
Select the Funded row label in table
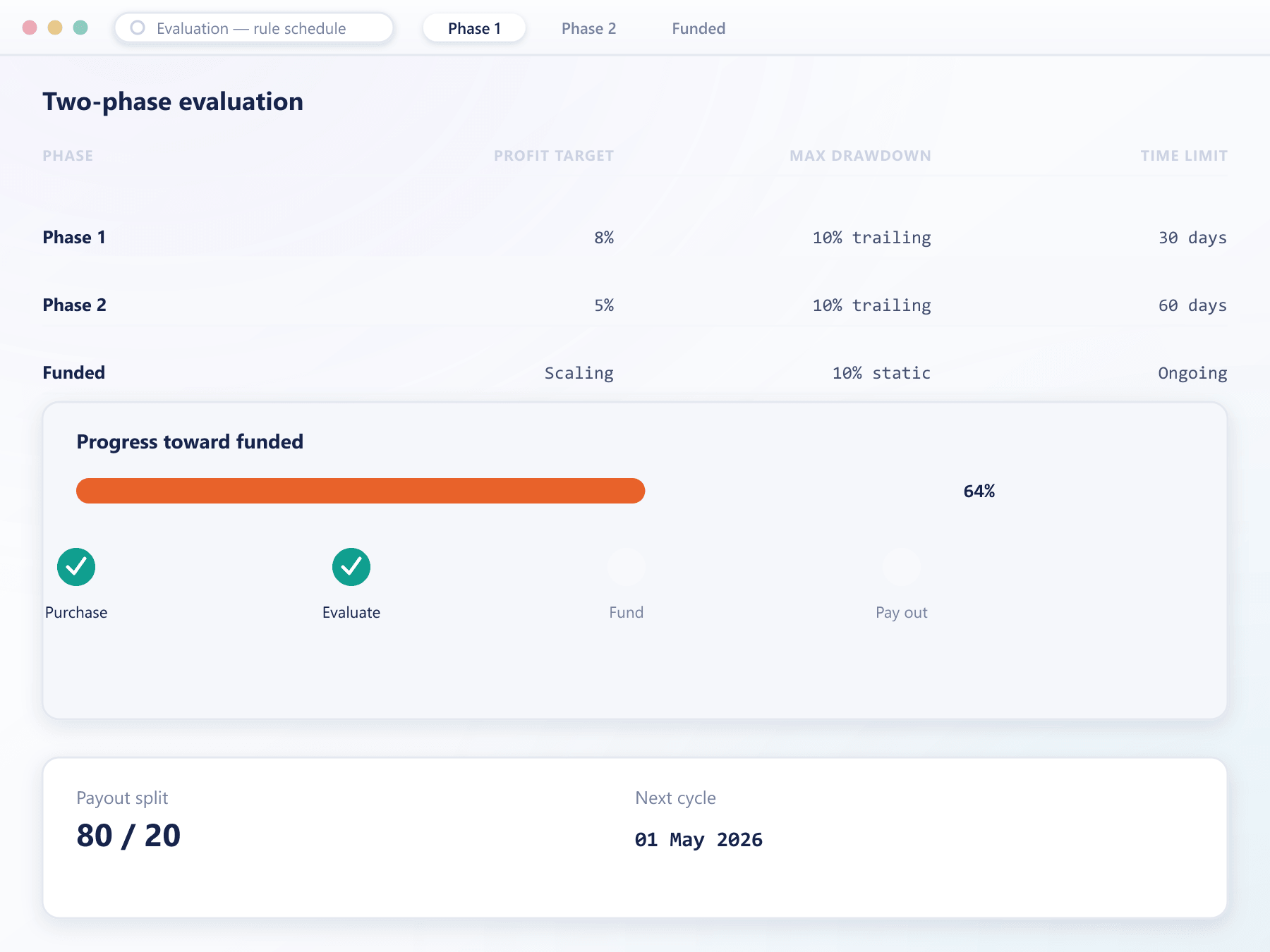tap(73, 372)
